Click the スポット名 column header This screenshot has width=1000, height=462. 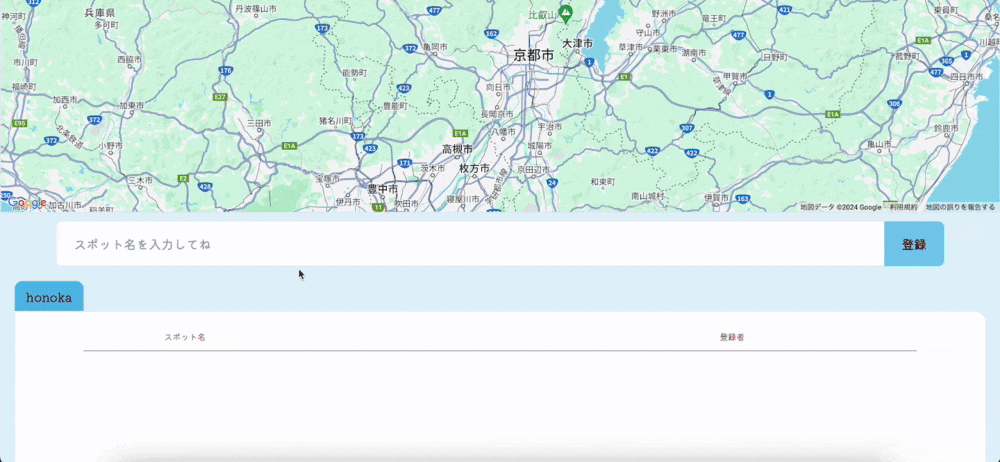tap(185, 337)
